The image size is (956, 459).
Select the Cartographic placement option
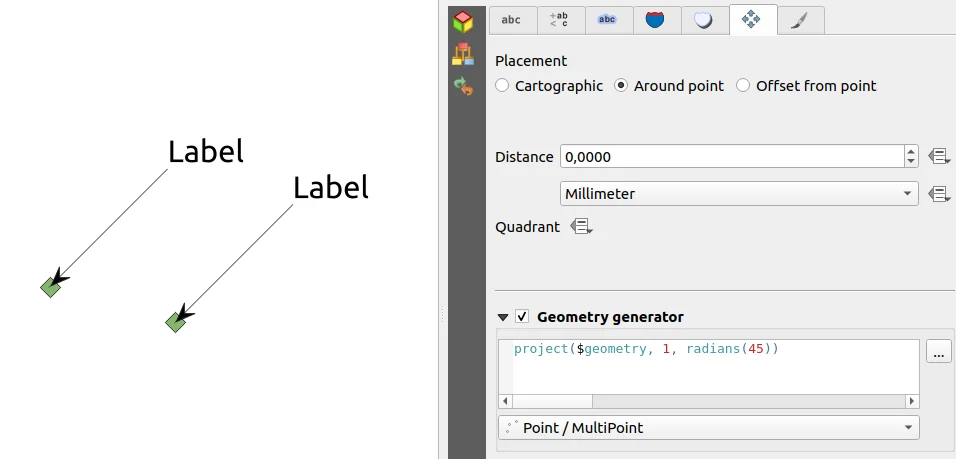click(502, 86)
